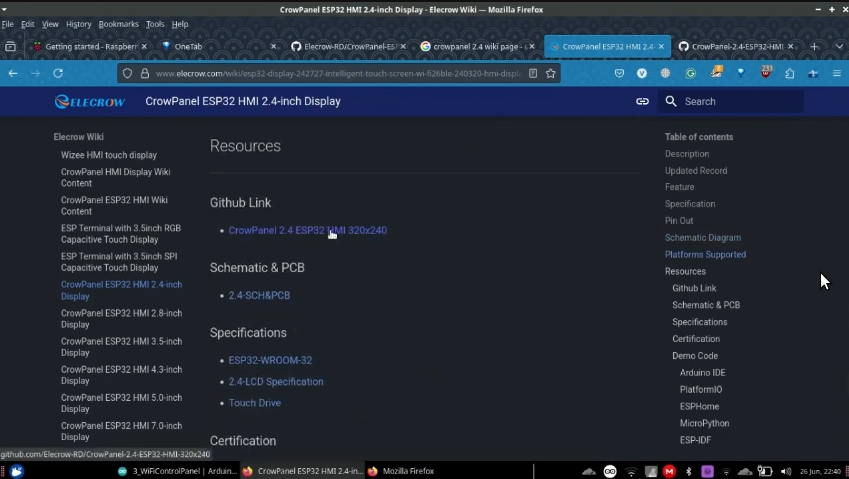Viewport: 849px width, 479px height.
Task: Jump to Certification in table of contents
Action: tap(696, 339)
